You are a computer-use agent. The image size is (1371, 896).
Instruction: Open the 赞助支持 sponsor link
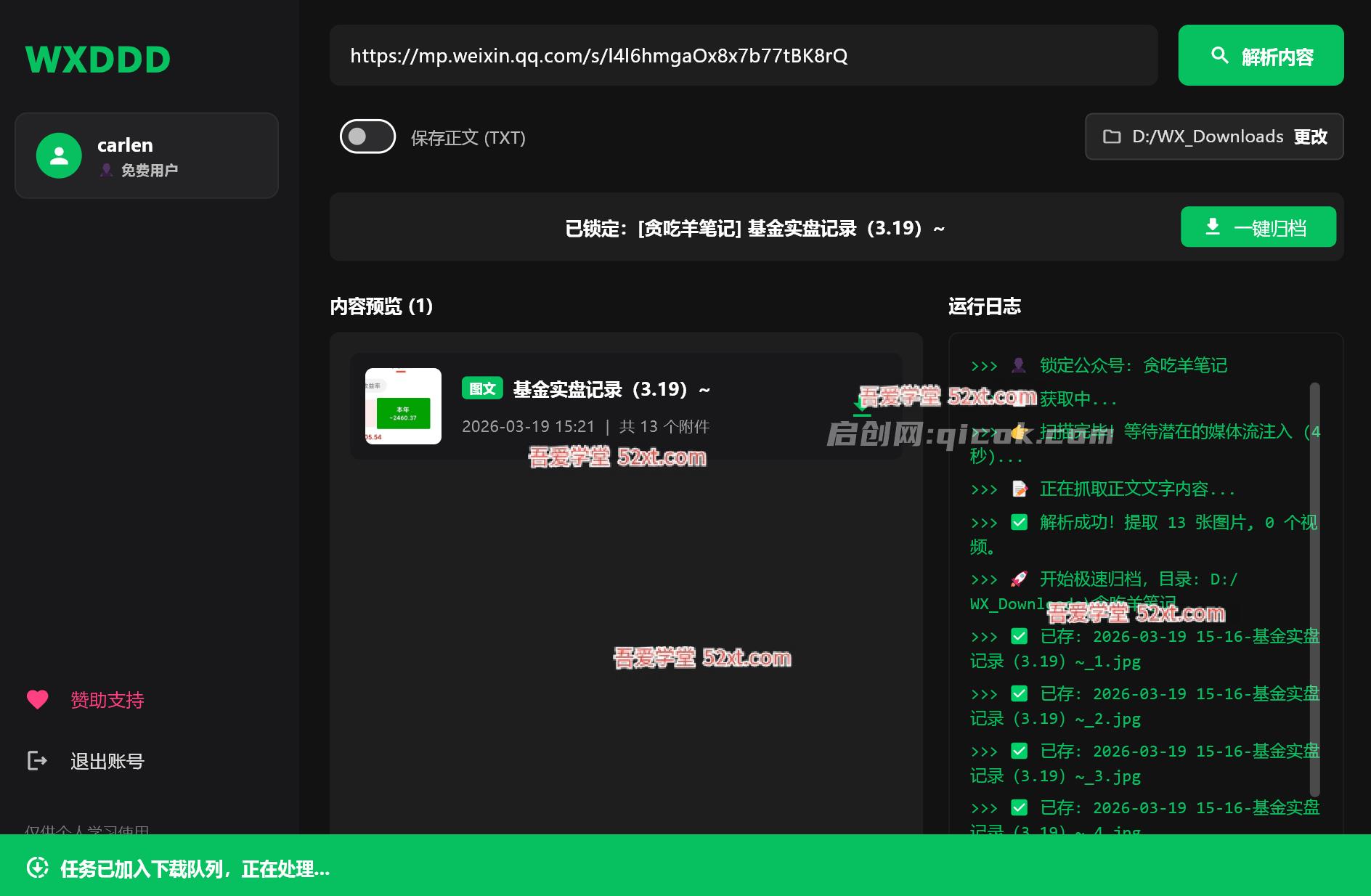point(107,700)
